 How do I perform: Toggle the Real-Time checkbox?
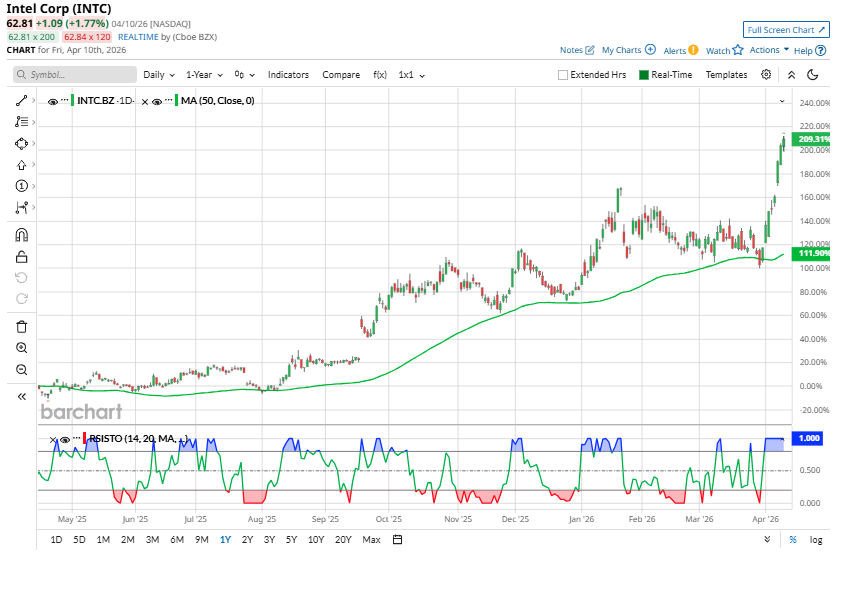click(x=644, y=75)
